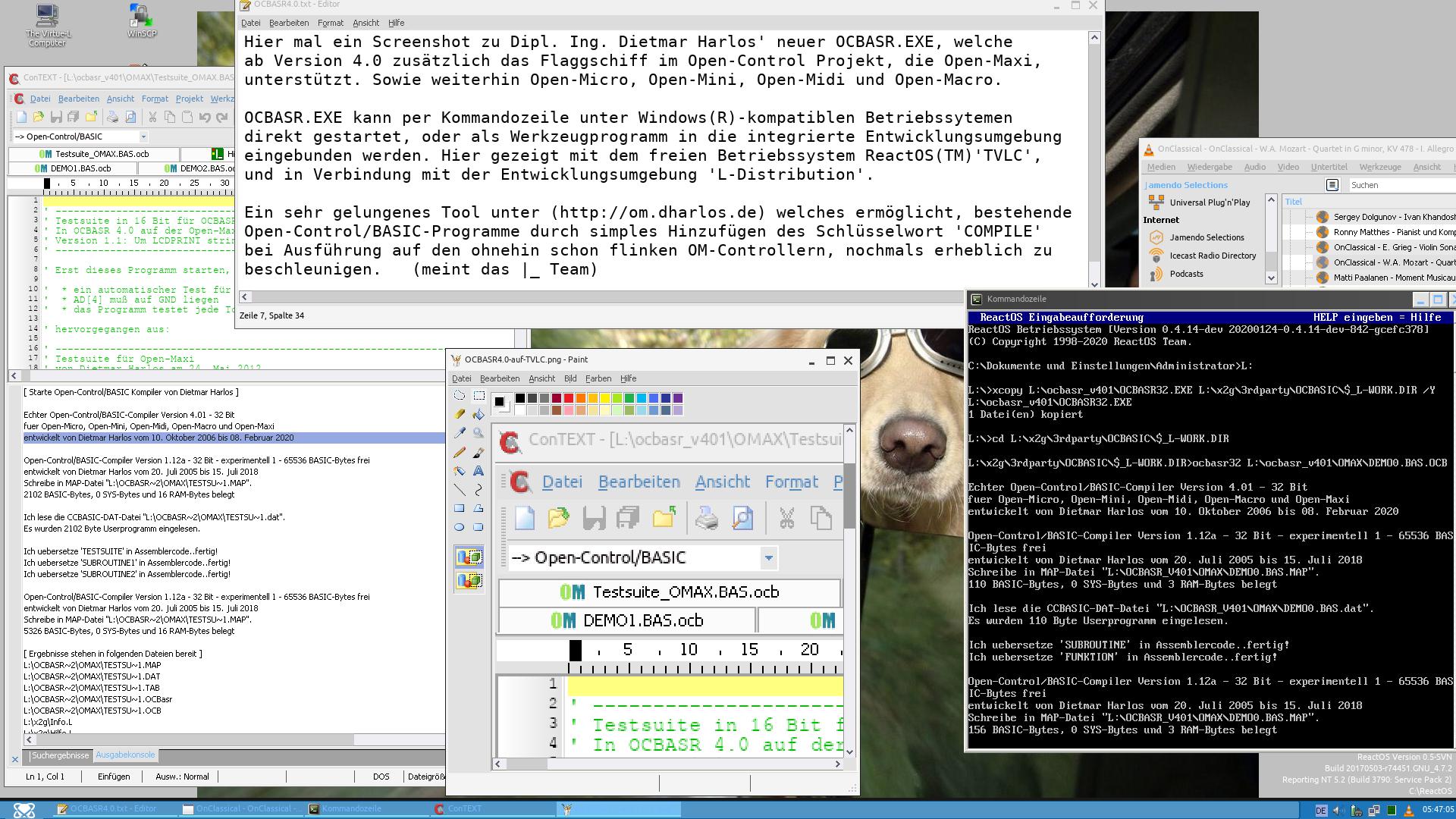This screenshot has width=1456, height=819.
Task: Click Print icon in ConTEXT toolbar
Action: (112, 117)
